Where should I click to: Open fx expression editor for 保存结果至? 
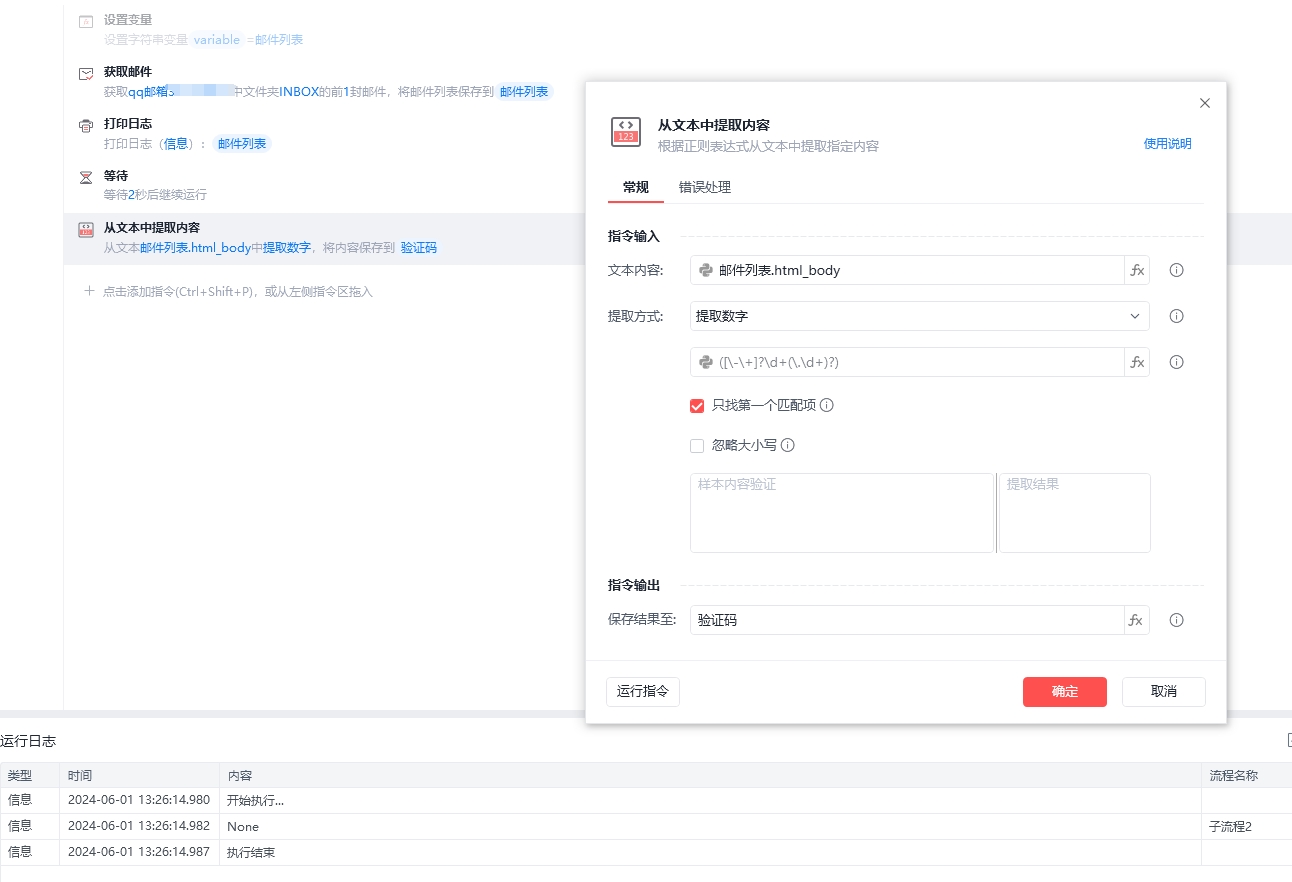(1137, 620)
